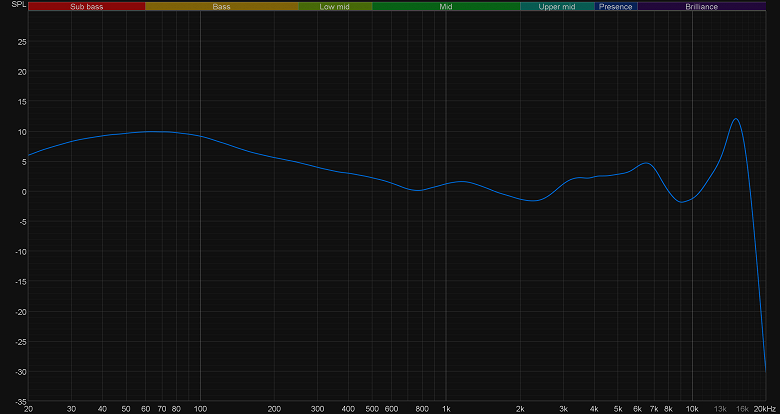Click the 5 dB level axis label
This screenshot has height=414, width=780.
click(x=24, y=162)
